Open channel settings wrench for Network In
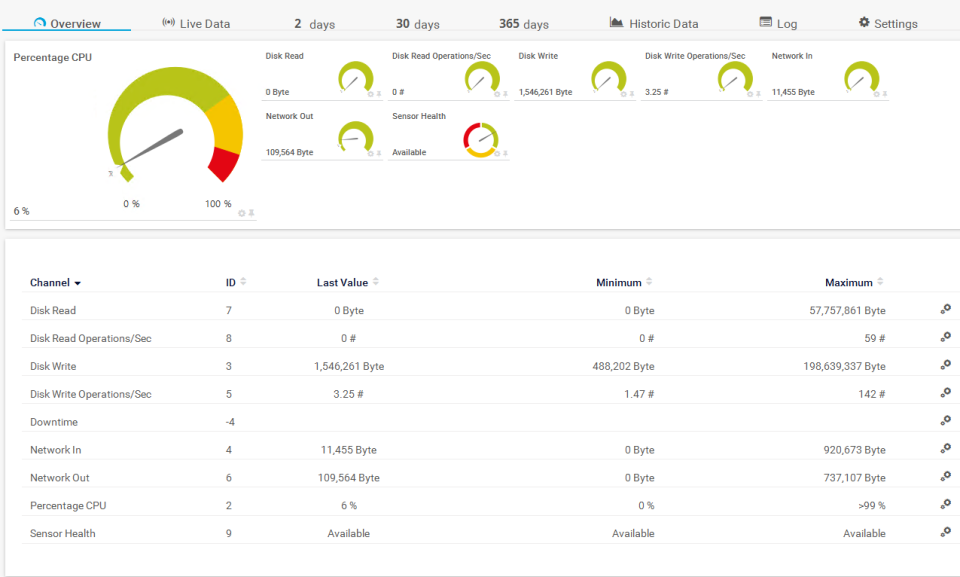Image resolution: width=960 pixels, height=577 pixels. coord(945,449)
